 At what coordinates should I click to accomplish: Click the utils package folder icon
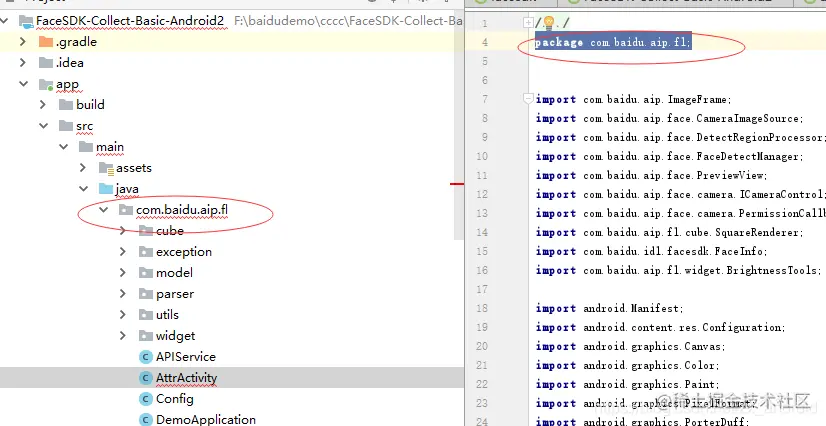coord(146,315)
